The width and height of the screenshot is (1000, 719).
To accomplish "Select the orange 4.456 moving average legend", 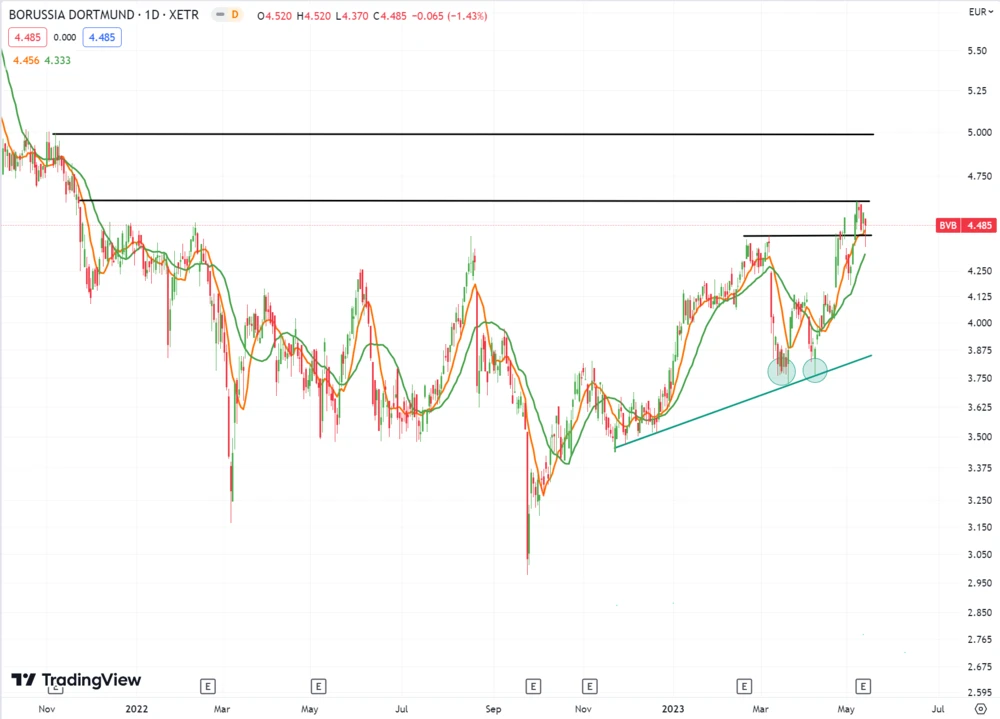I will click(24, 60).
